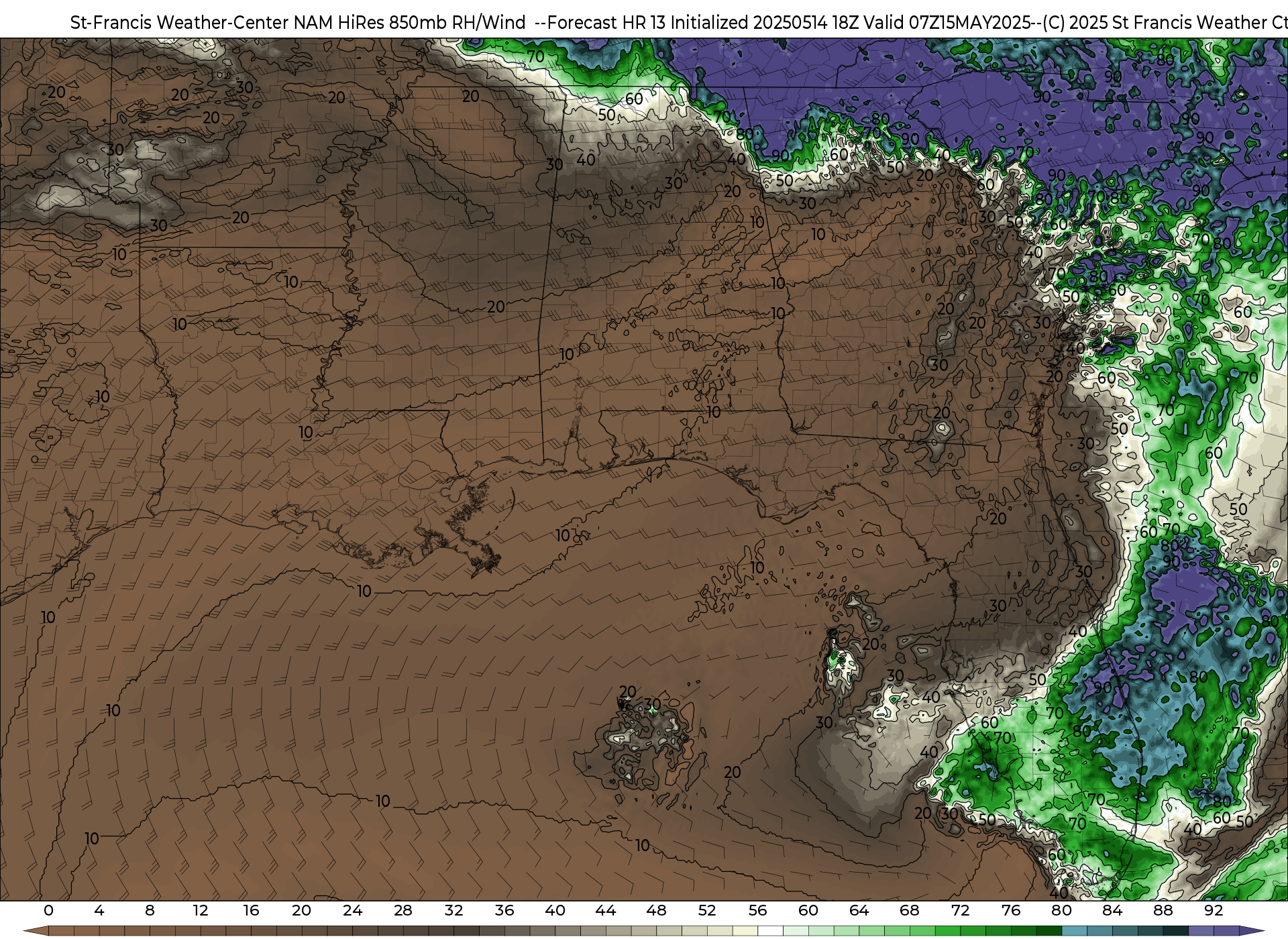The width and height of the screenshot is (1288, 939).
Task: Click the colorbar label "84"
Action: pyautogui.click(x=1112, y=910)
